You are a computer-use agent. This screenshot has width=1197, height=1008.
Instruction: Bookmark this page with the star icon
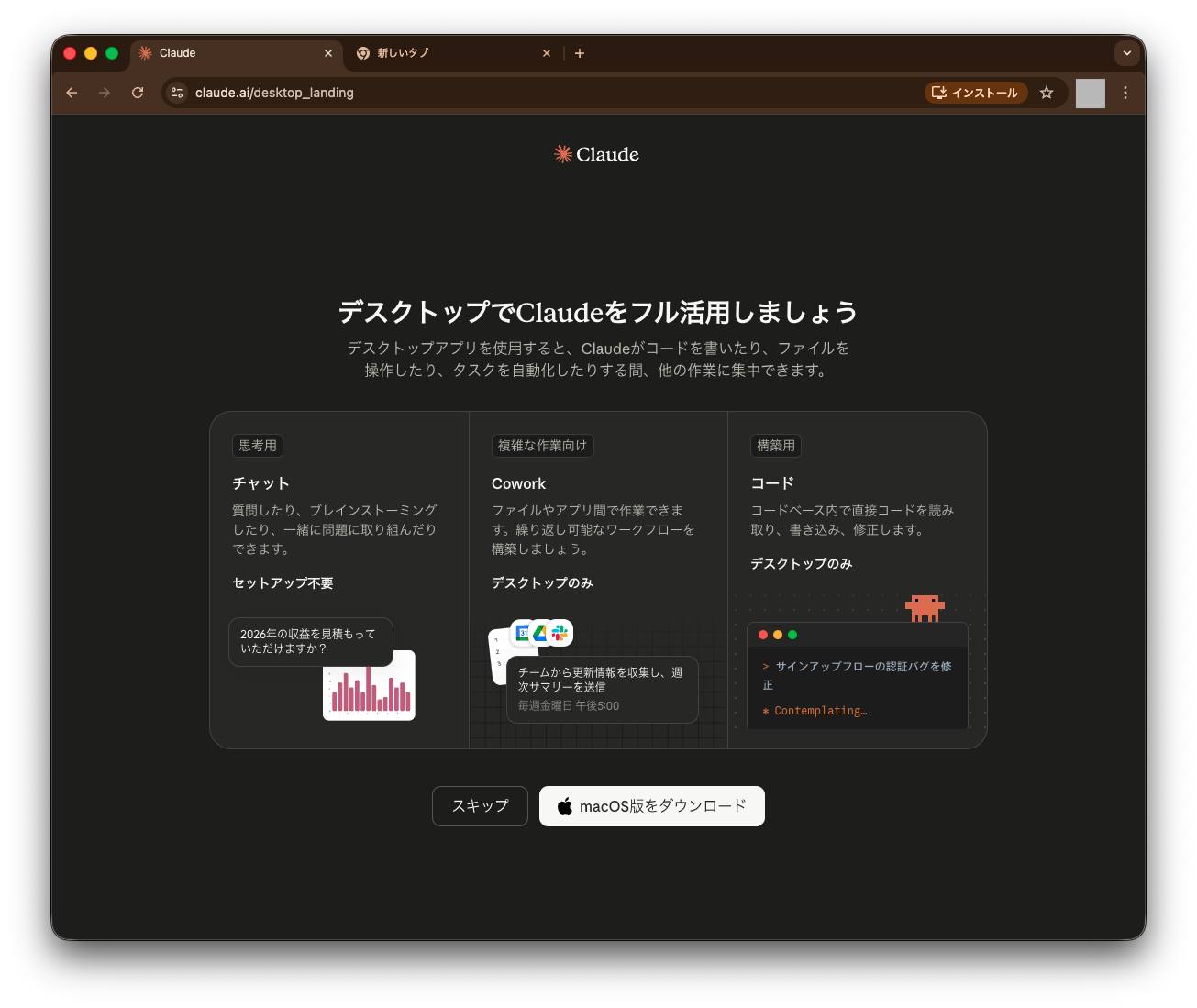point(1047,93)
